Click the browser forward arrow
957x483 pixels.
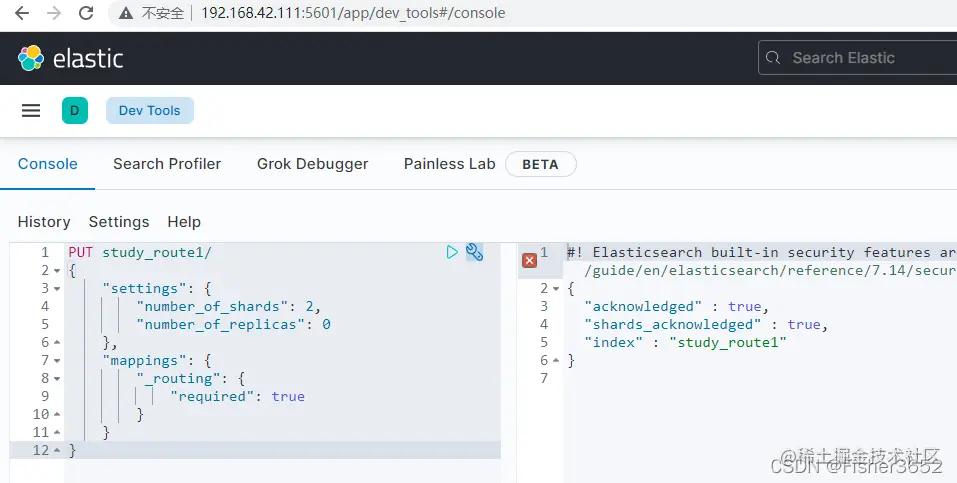point(54,13)
